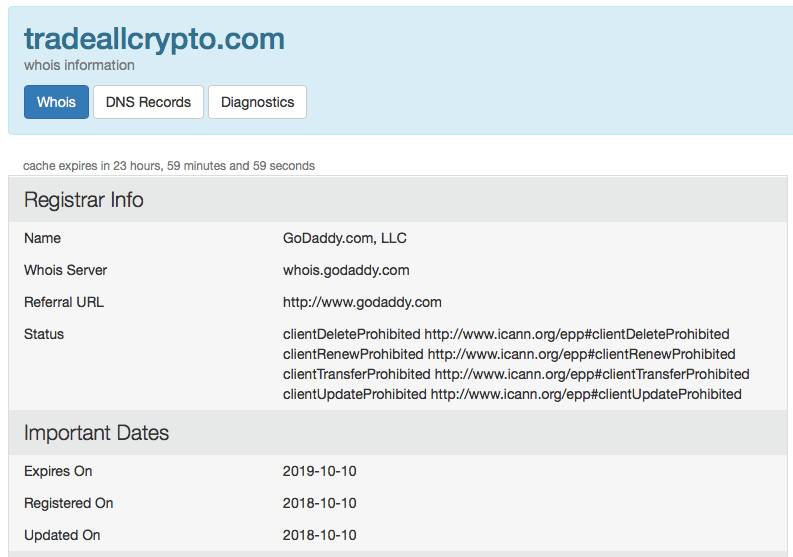793x557 pixels.
Task: Click the 'whois information' subtitle text
Action: point(79,65)
